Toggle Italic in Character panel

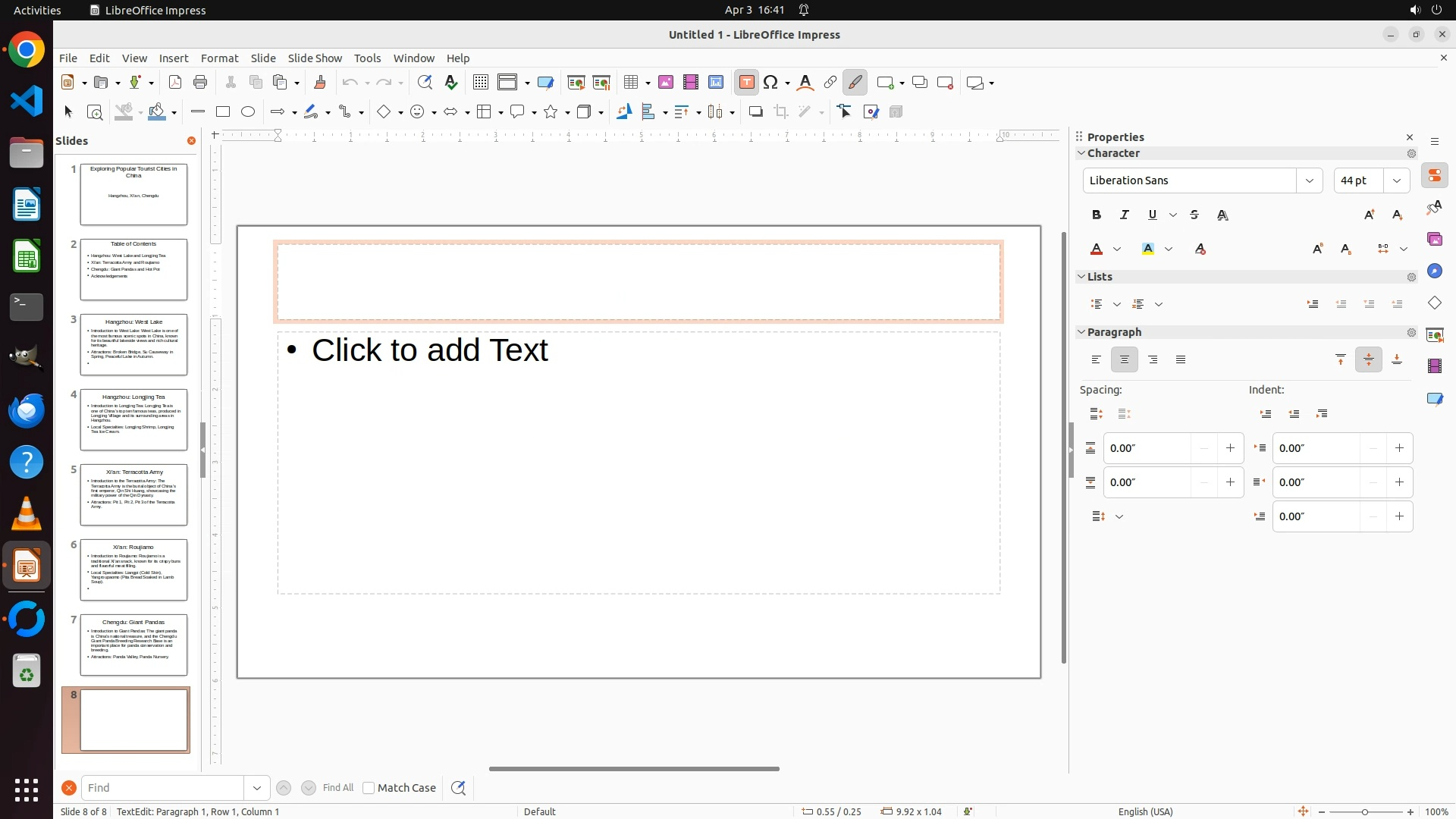[1125, 215]
